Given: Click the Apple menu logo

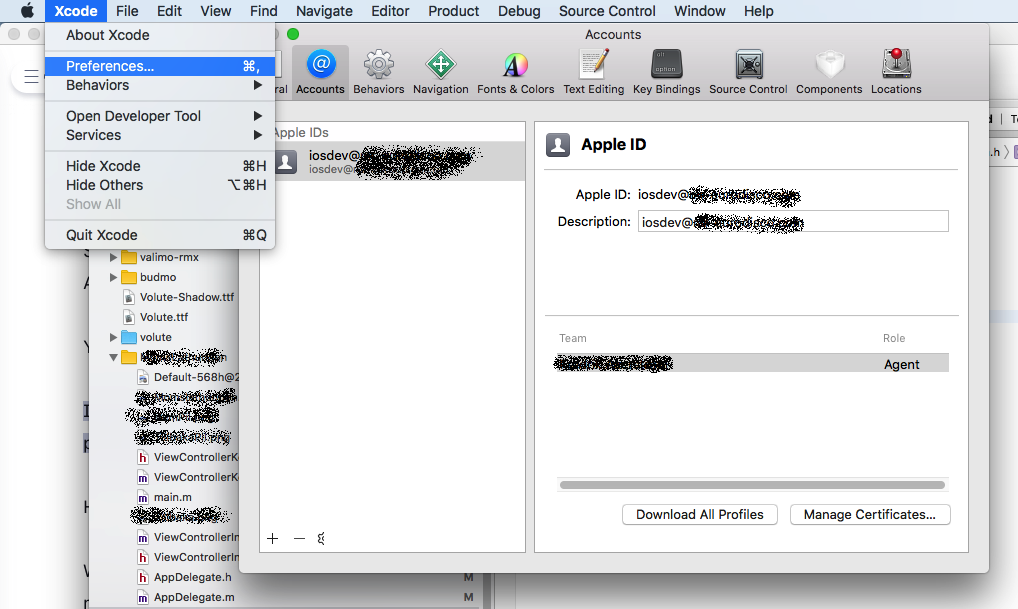Looking at the screenshot, I should tap(27, 11).
